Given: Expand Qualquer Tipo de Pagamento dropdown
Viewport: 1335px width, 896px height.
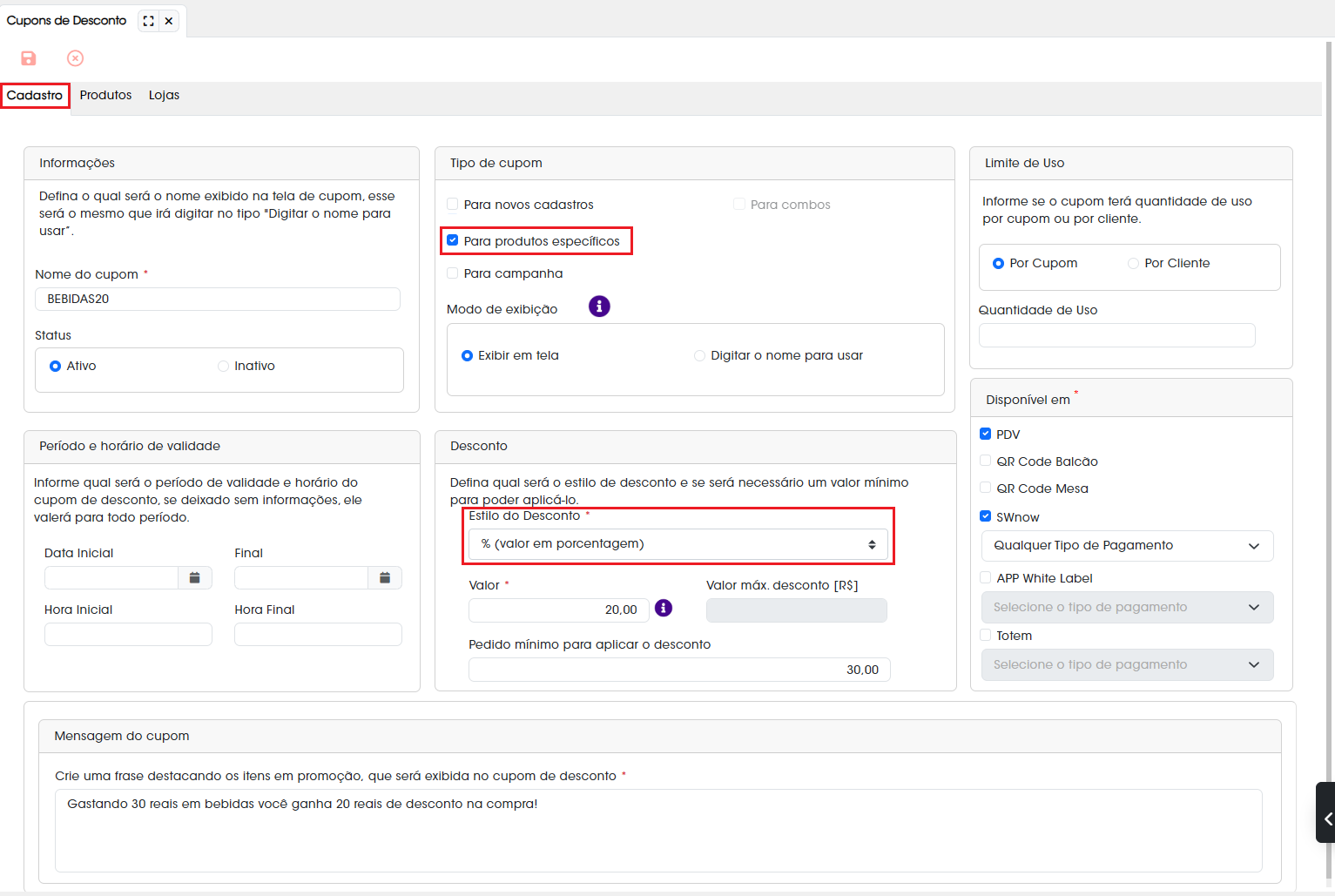Looking at the screenshot, I should pos(1127,546).
